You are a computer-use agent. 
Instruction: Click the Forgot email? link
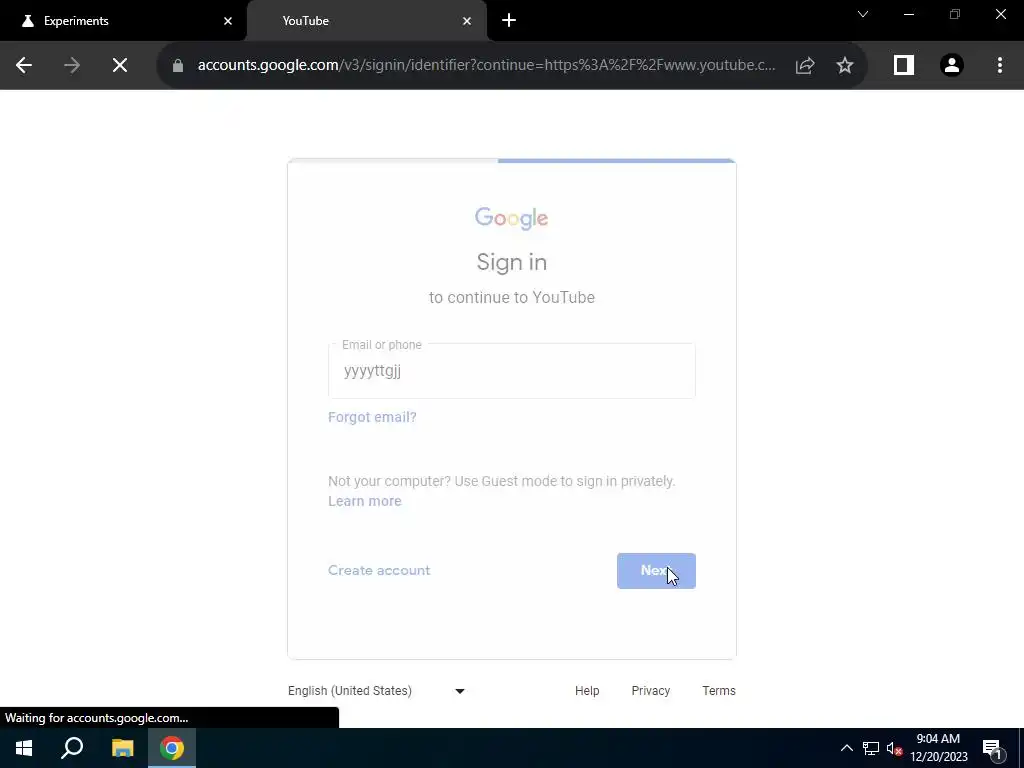[372, 417]
